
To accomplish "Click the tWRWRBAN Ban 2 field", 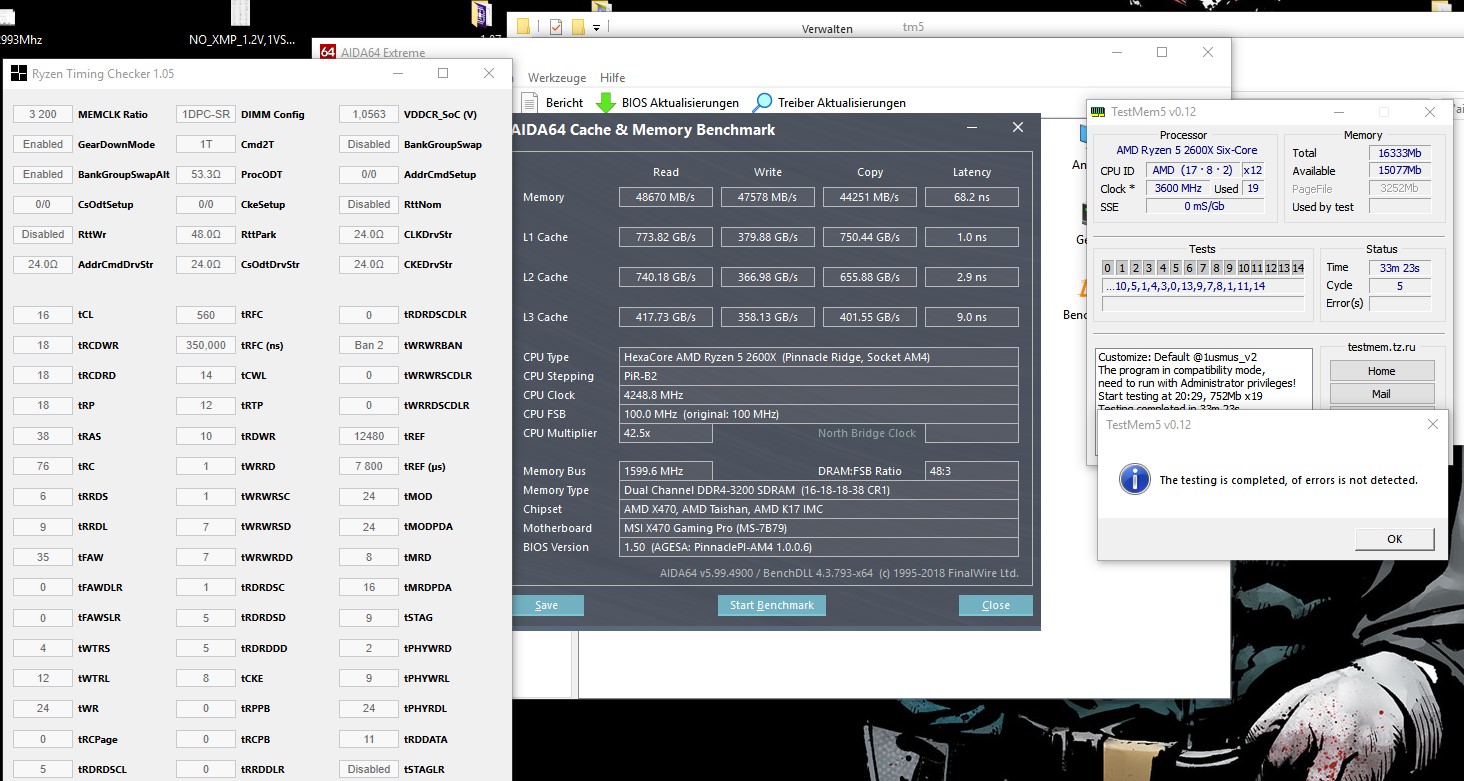I will click(x=368, y=345).
